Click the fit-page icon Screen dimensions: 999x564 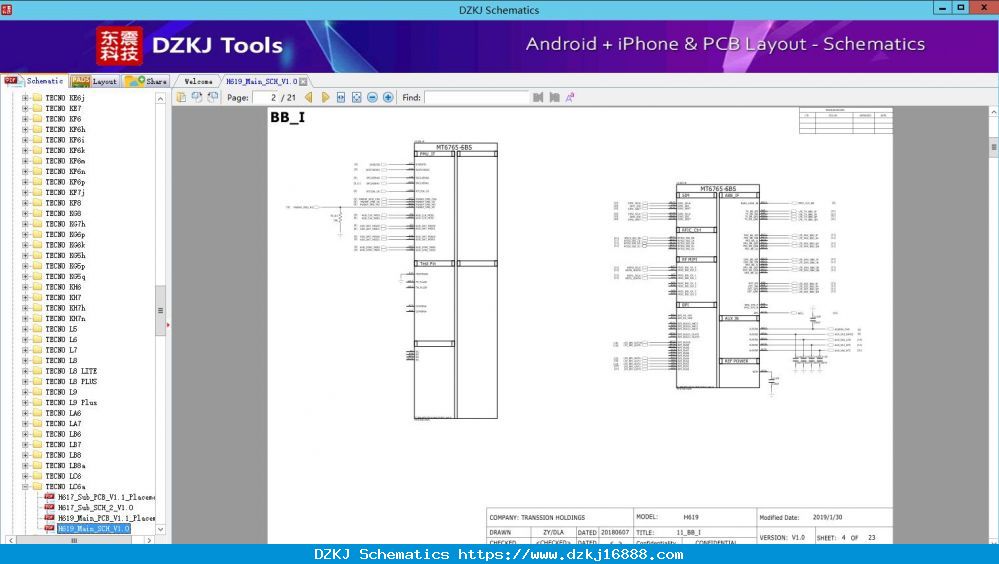[x=357, y=98]
